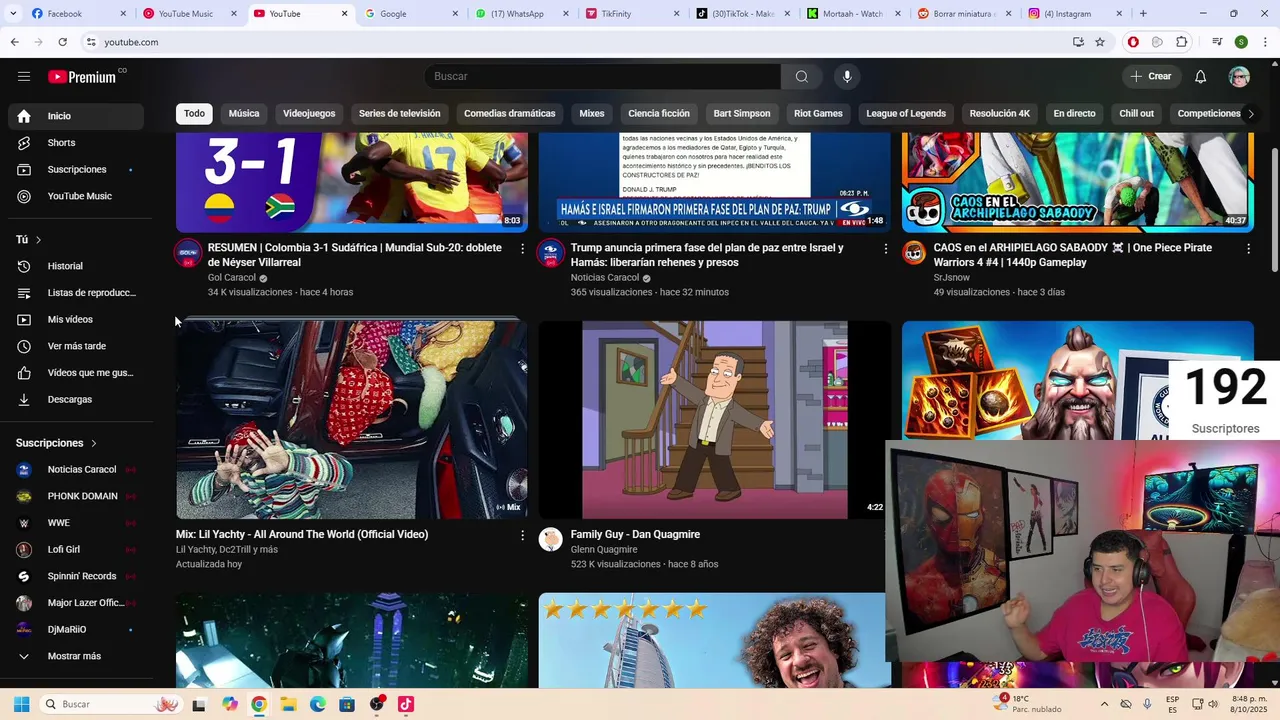Viewport: 1280px width, 720px height.
Task: Open Suscripciones in the sidebar
Action: pyautogui.click(x=76, y=170)
